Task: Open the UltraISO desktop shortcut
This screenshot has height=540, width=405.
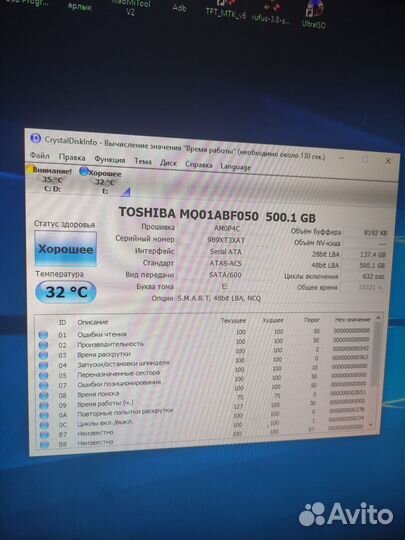Action: pos(313,14)
